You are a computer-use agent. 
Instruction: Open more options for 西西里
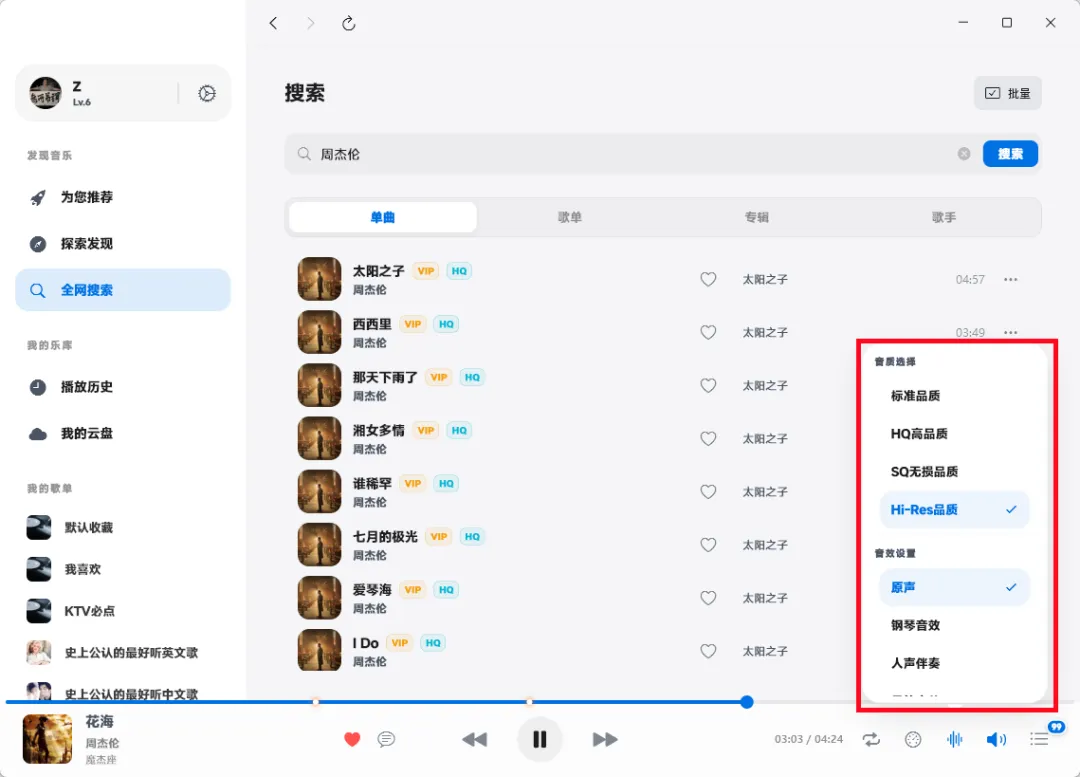pos(1010,333)
